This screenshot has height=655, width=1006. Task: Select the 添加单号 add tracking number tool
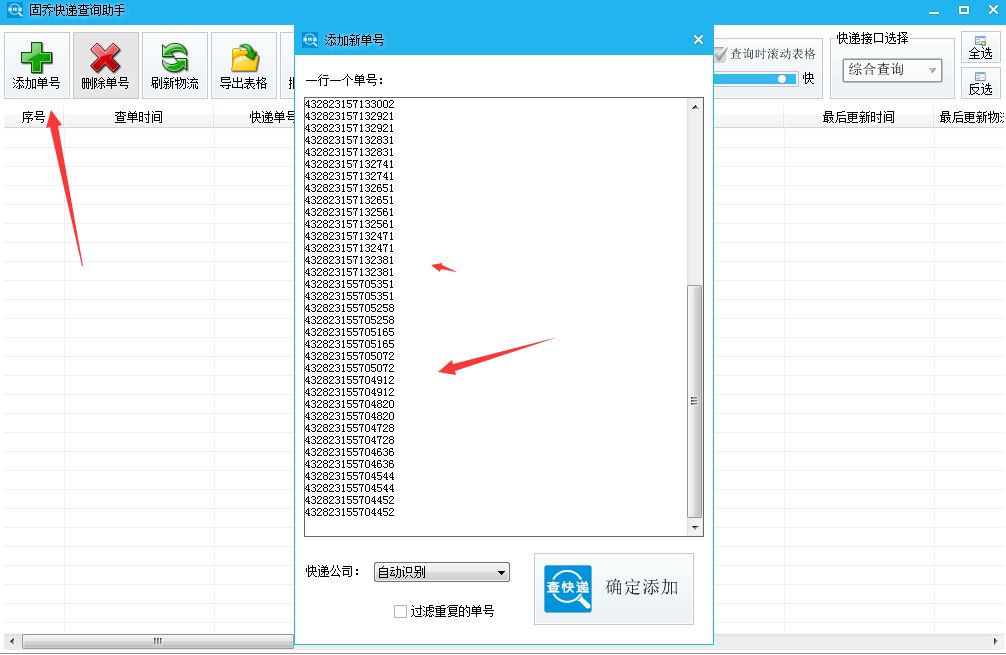pyautogui.click(x=37, y=63)
